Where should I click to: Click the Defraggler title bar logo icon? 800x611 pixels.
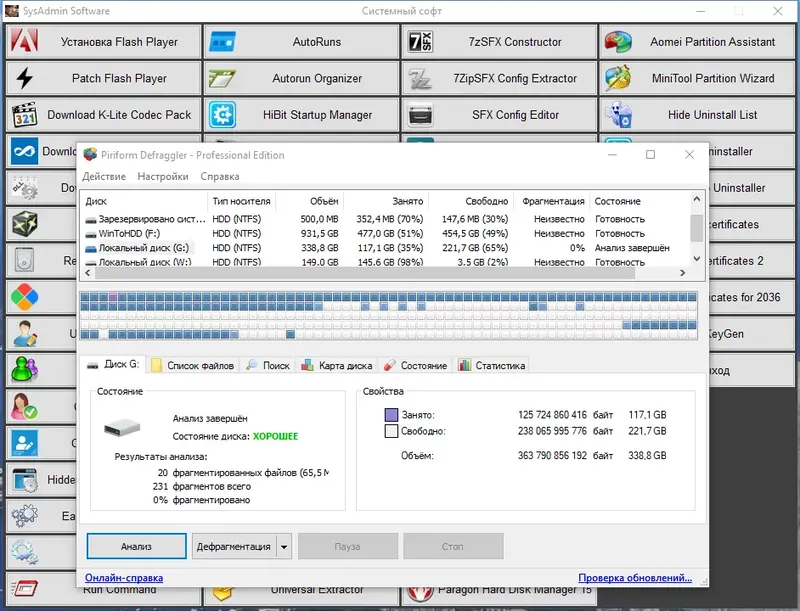click(90, 155)
